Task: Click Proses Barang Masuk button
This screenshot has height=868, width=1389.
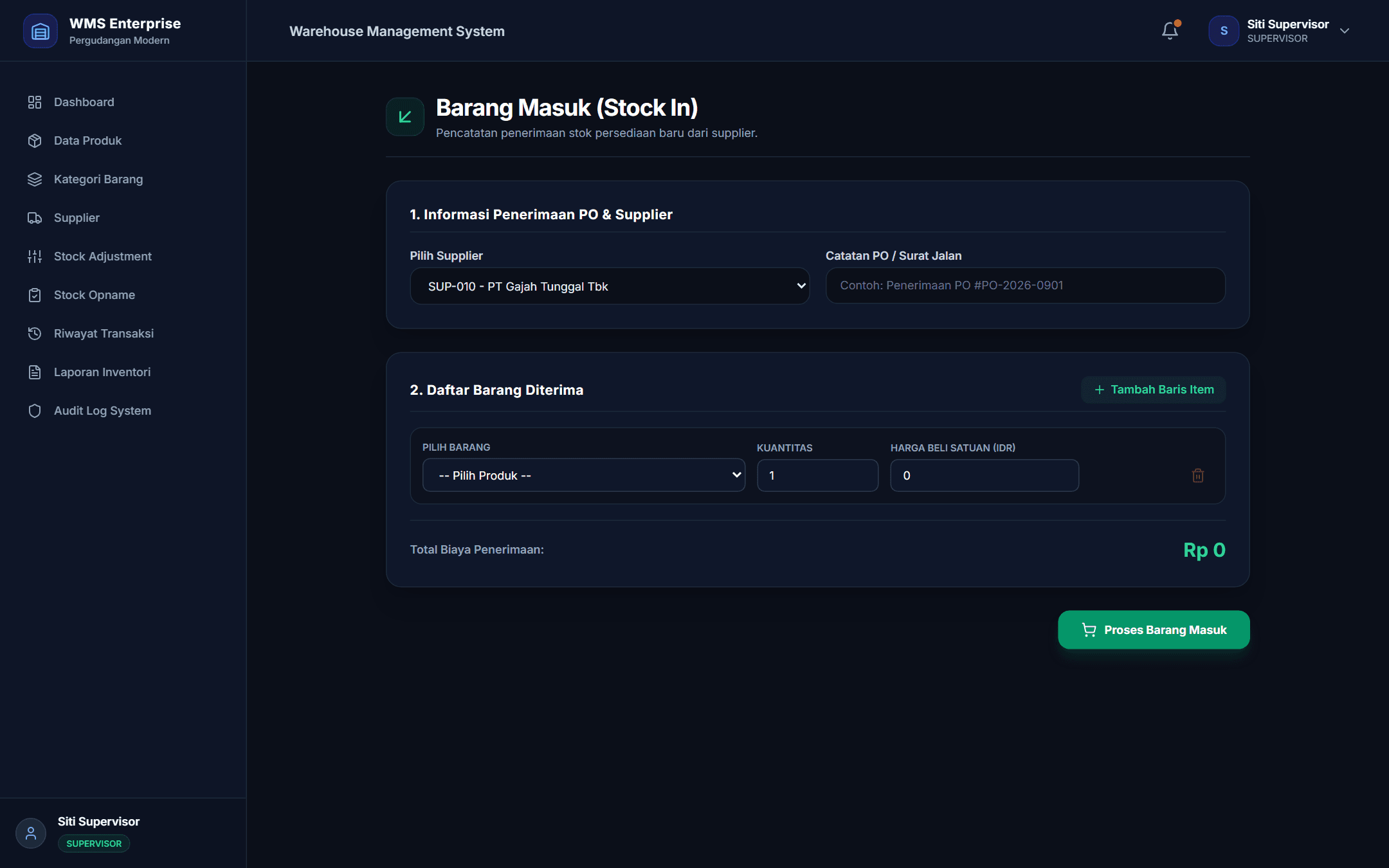Action: point(1154,629)
